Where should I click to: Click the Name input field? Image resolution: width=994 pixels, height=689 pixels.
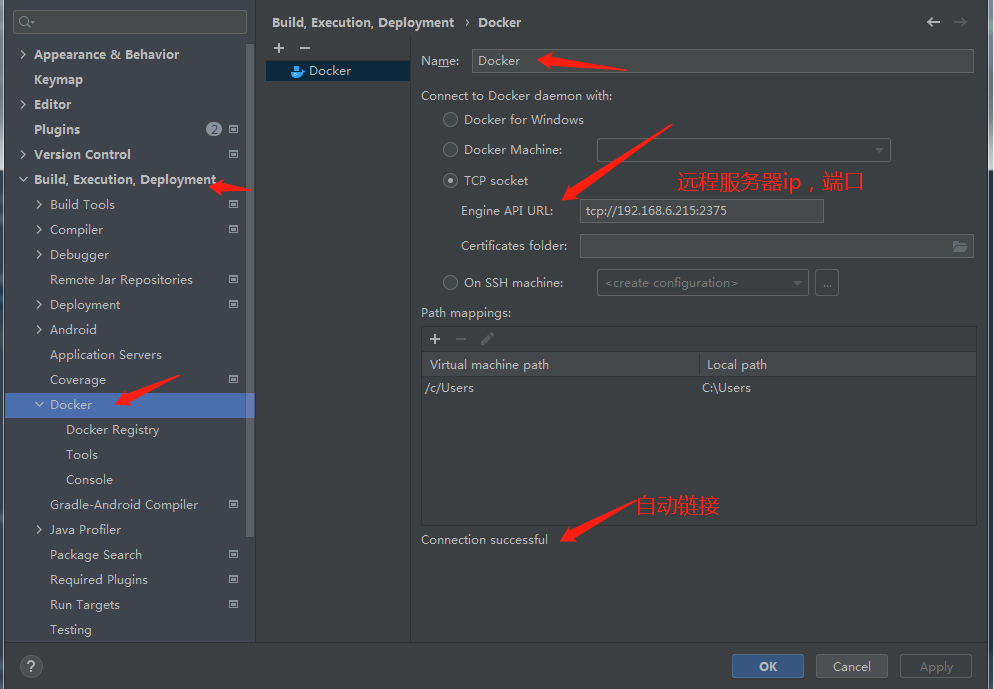pos(723,61)
